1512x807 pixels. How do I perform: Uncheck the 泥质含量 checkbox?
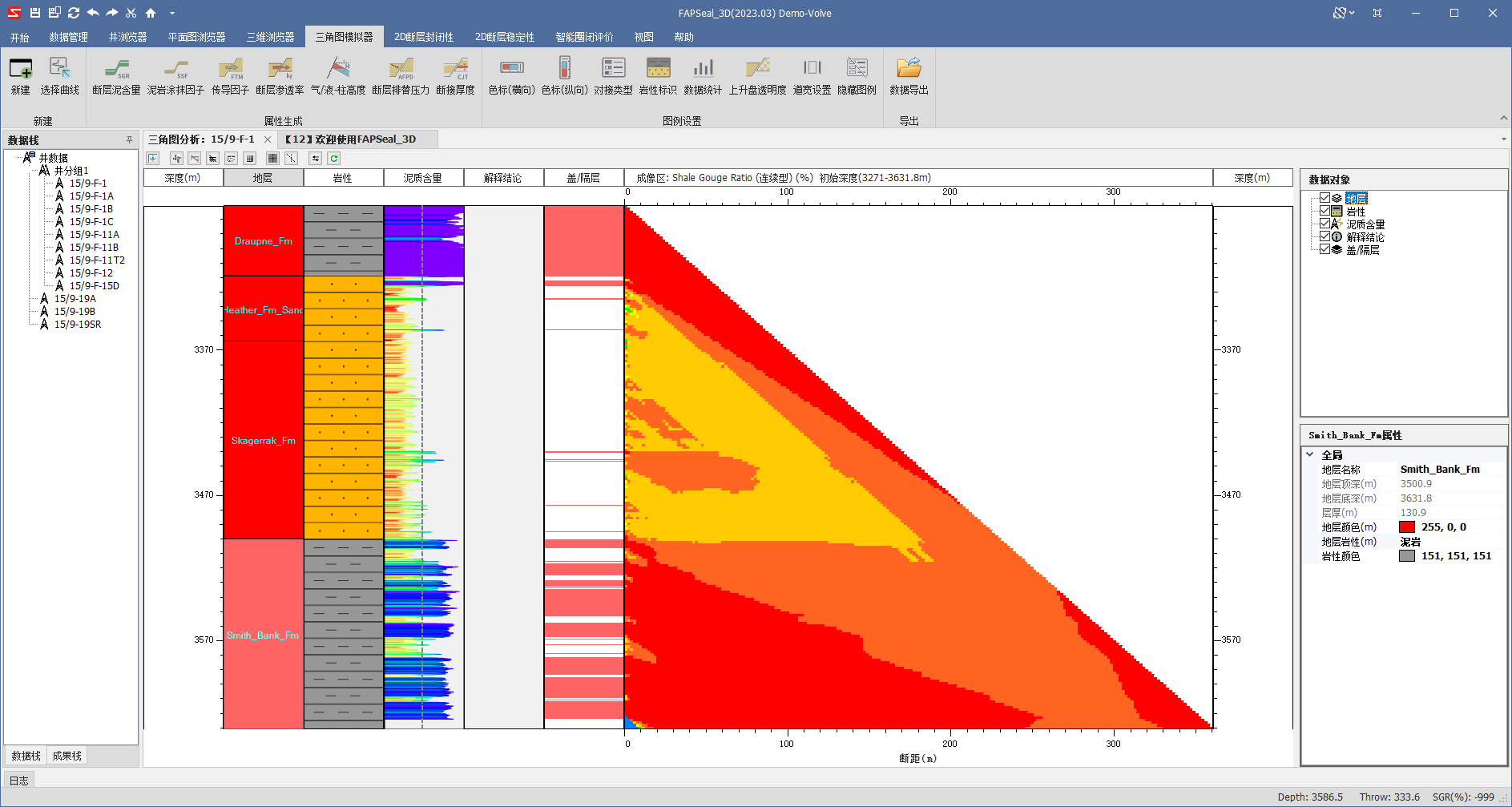pos(1325,224)
